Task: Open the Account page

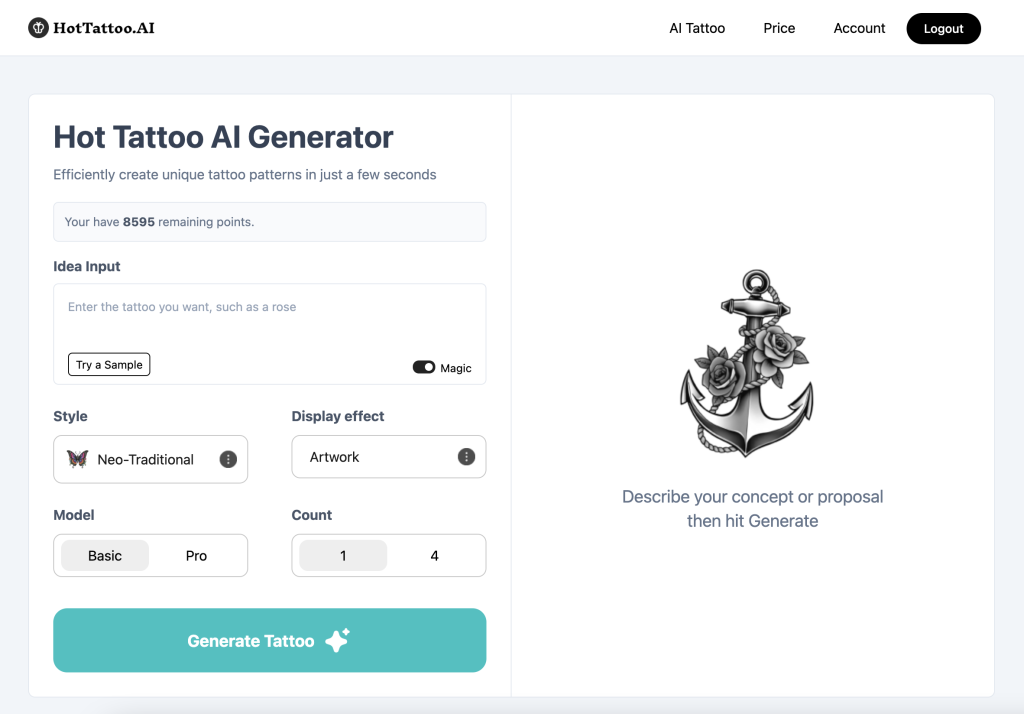Action: coord(859,28)
